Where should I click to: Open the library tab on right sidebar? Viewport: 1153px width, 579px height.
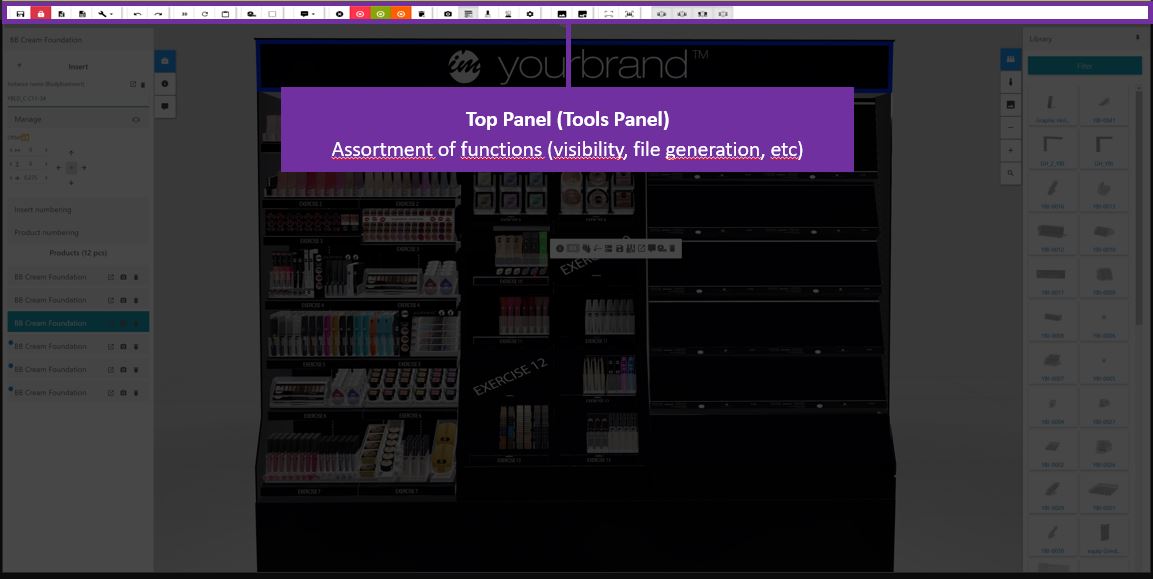[1011, 60]
